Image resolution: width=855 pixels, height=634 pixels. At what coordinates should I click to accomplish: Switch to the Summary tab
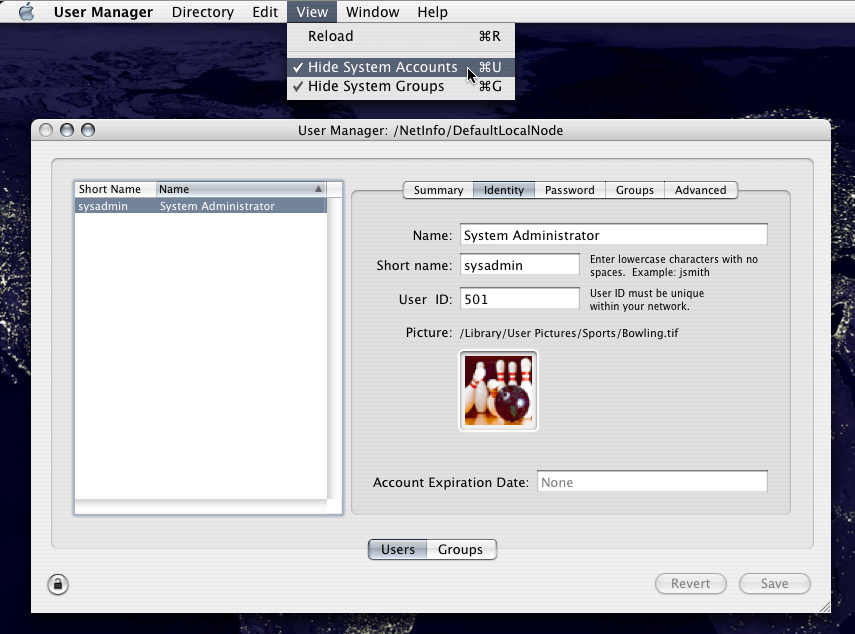(438, 190)
